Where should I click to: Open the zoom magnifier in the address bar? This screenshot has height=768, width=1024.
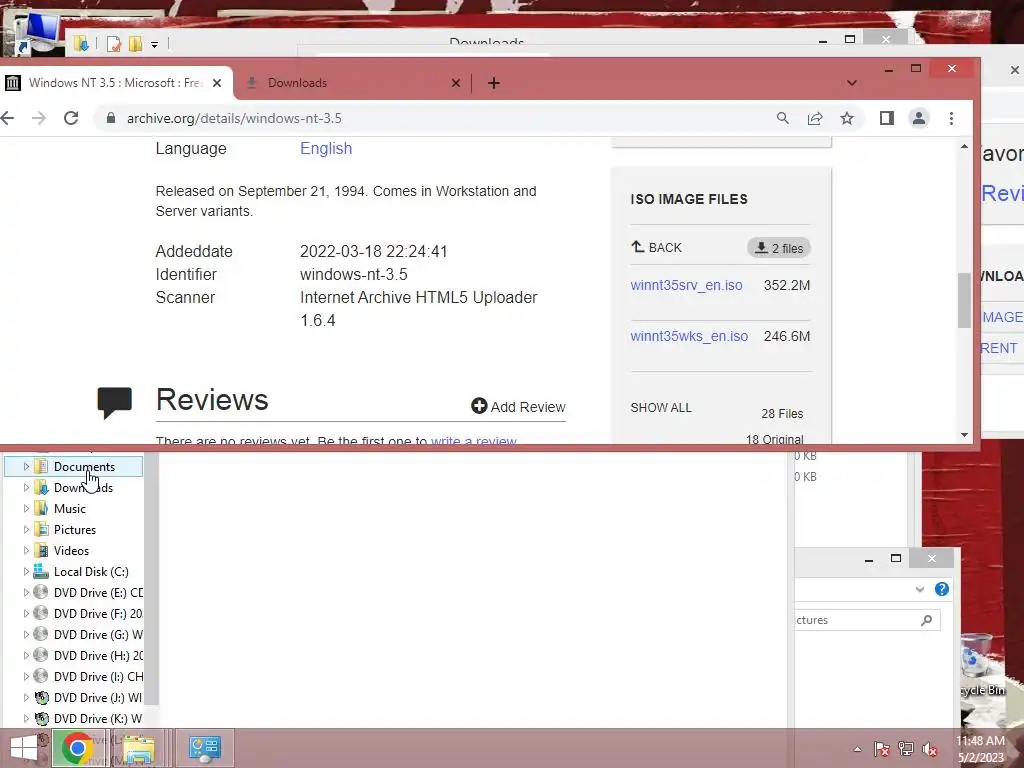pos(782,118)
